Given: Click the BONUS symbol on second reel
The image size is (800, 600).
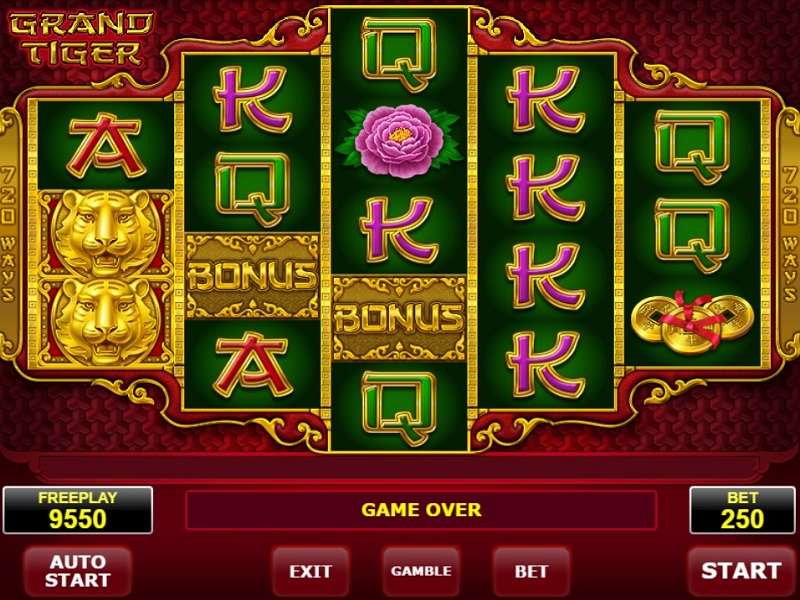Looking at the screenshot, I should (253, 276).
